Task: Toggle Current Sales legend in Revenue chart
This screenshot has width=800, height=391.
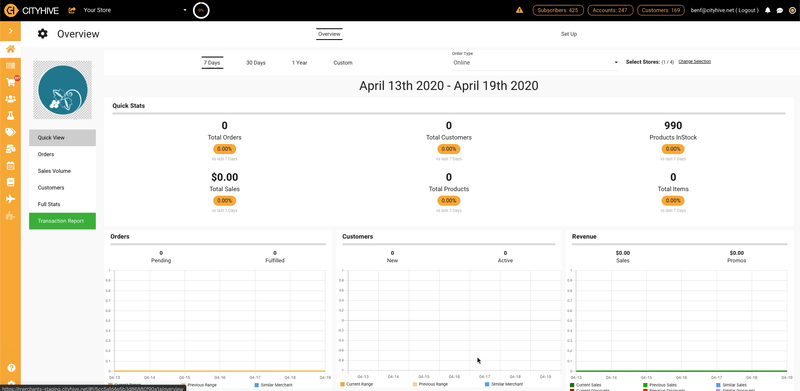Action: [x=585, y=385]
